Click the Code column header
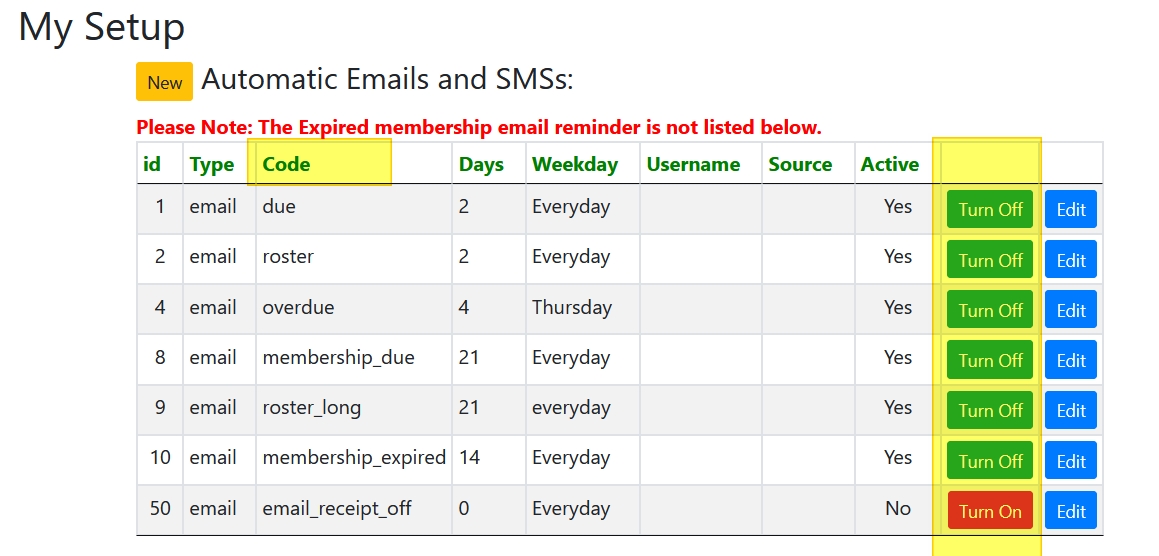 pyautogui.click(x=286, y=164)
